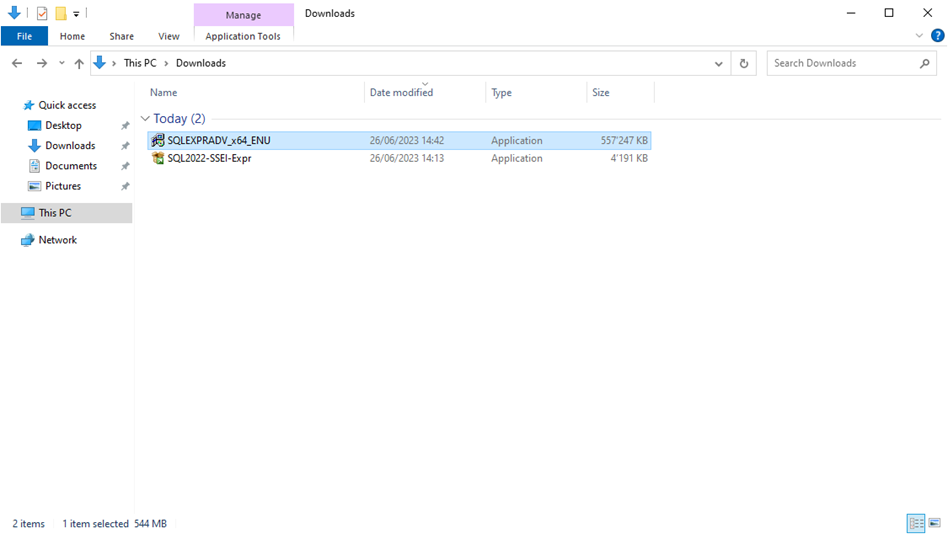Refresh the Downloads folder
Viewport: 948px width, 534px height.
744,63
